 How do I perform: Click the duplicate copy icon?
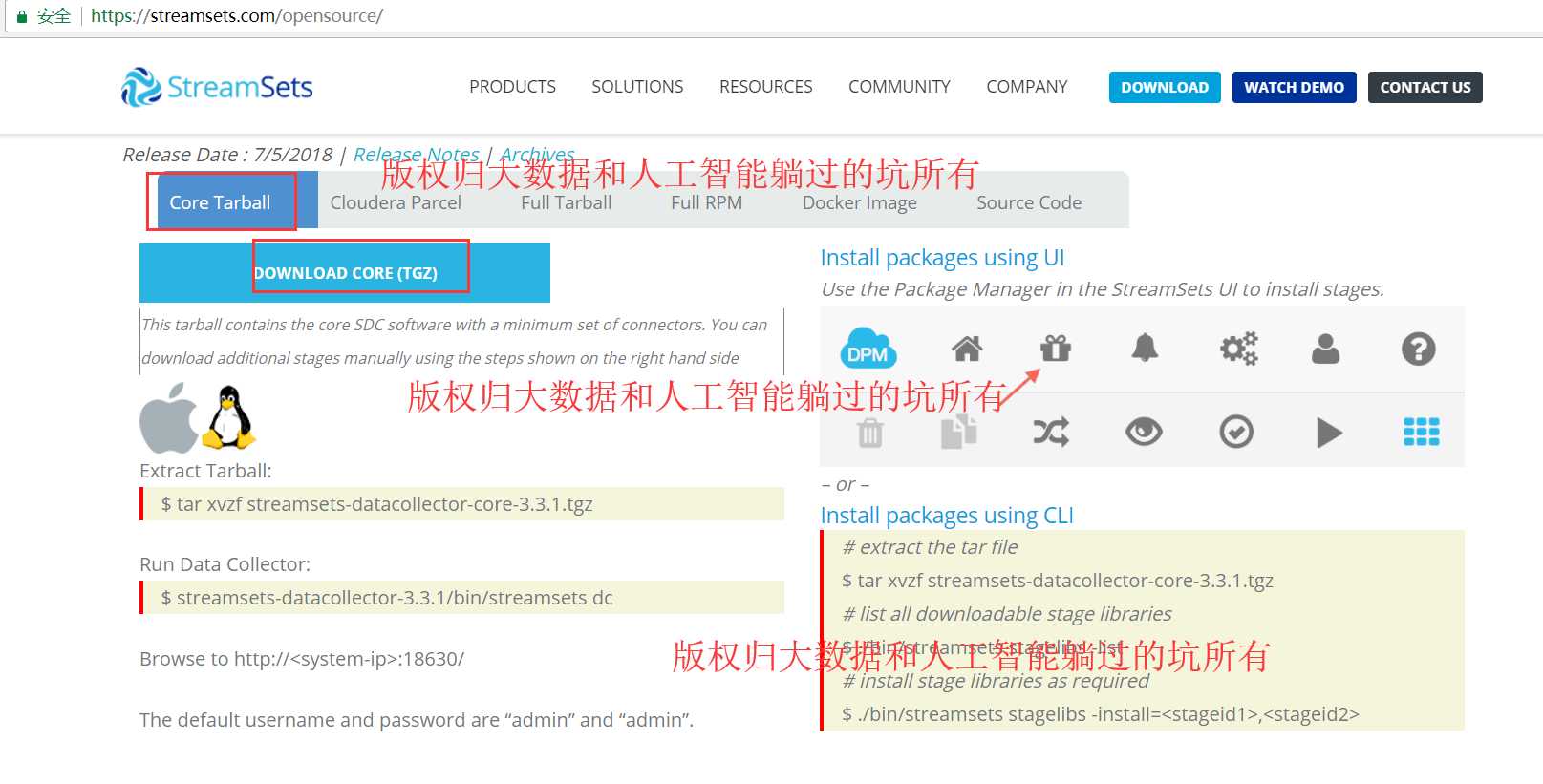[x=958, y=432]
